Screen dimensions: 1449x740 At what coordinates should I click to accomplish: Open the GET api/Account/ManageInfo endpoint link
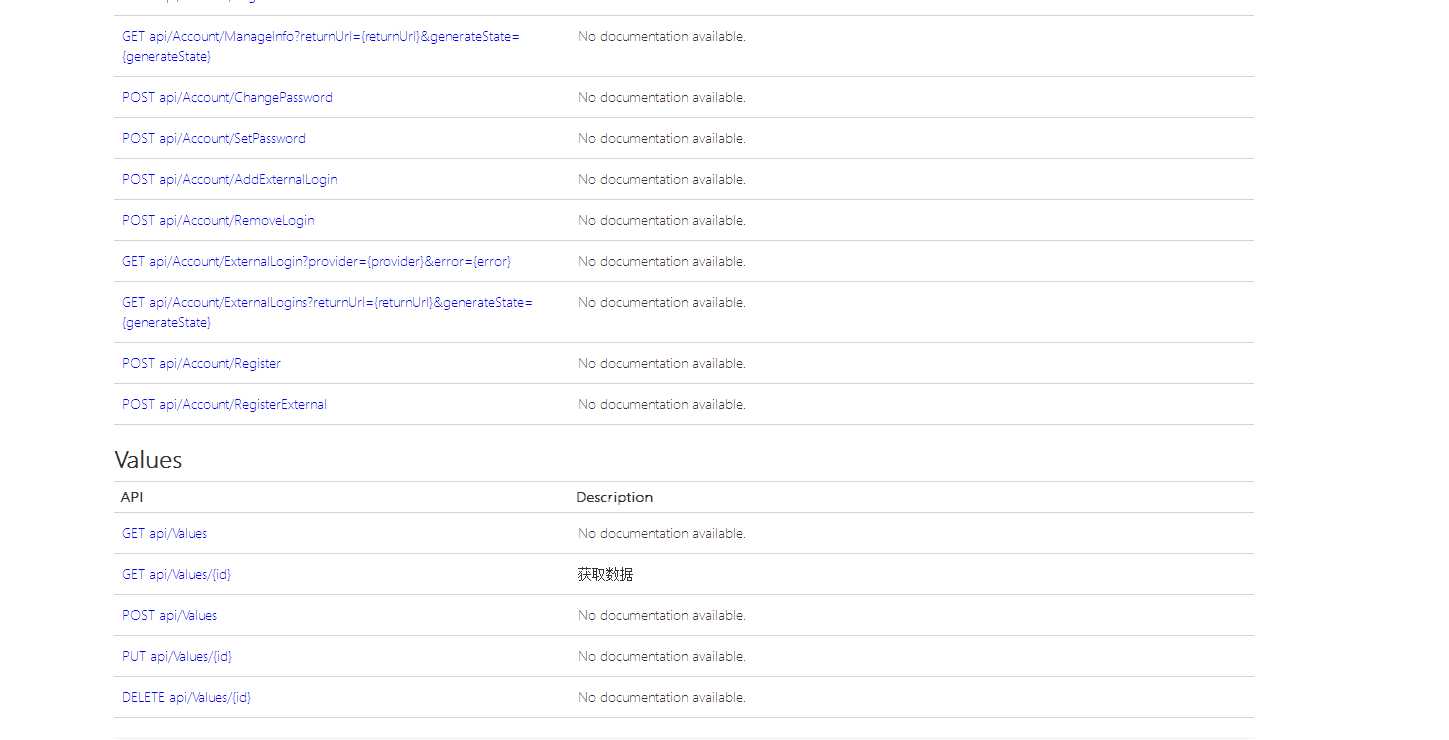pyautogui.click(x=321, y=46)
